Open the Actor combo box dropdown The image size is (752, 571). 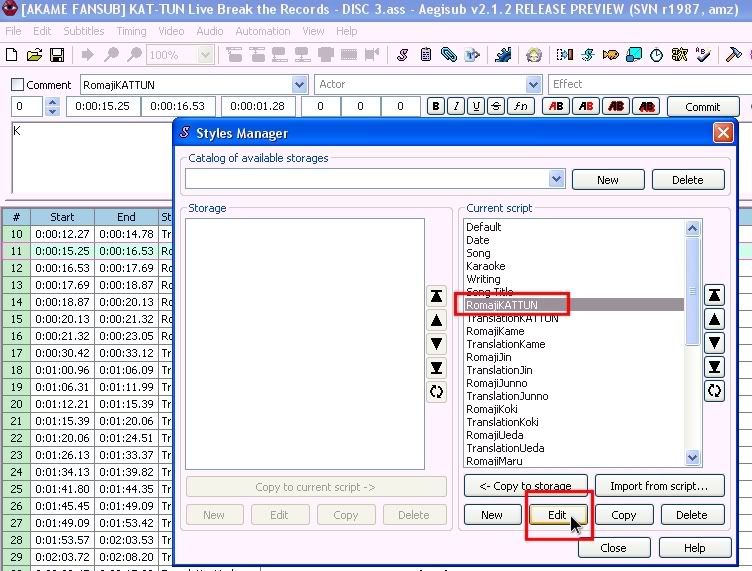tap(533, 85)
